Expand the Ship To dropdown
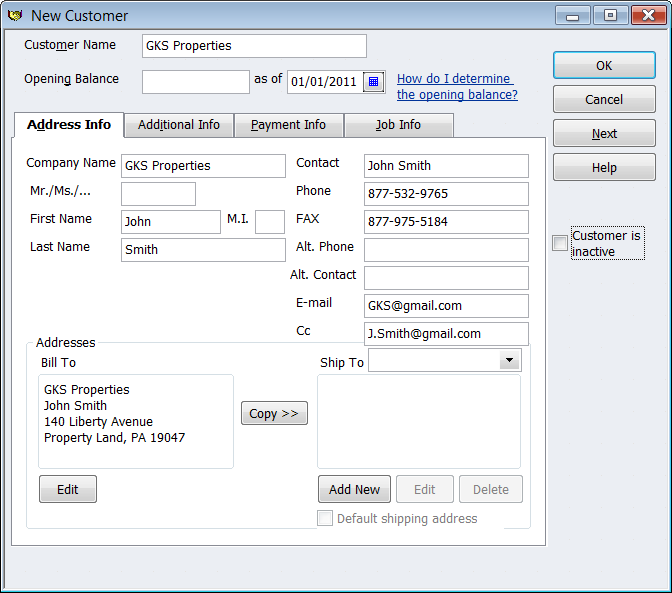 pos(509,360)
